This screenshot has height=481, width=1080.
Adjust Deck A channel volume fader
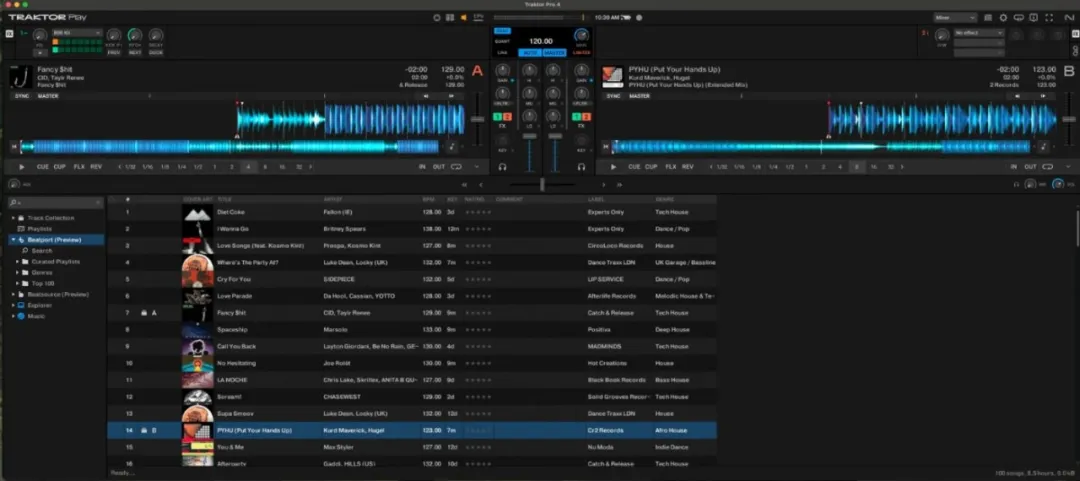[530, 137]
